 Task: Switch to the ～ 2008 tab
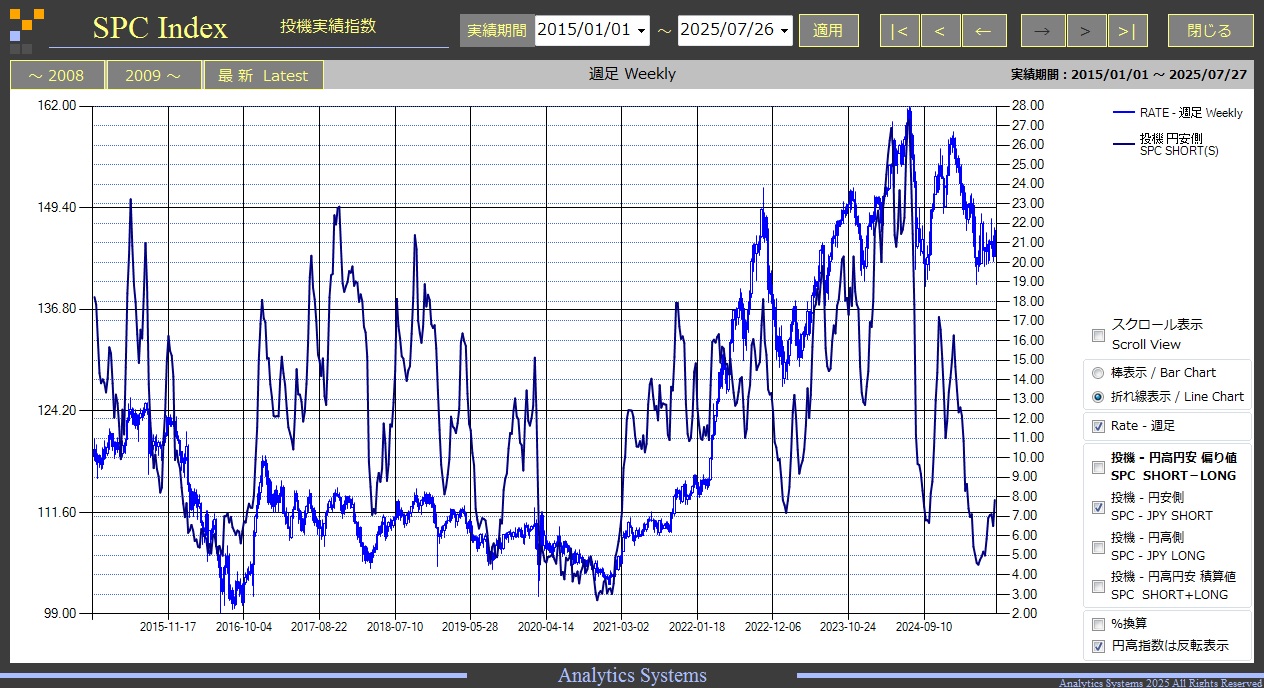pyautogui.click(x=56, y=75)
